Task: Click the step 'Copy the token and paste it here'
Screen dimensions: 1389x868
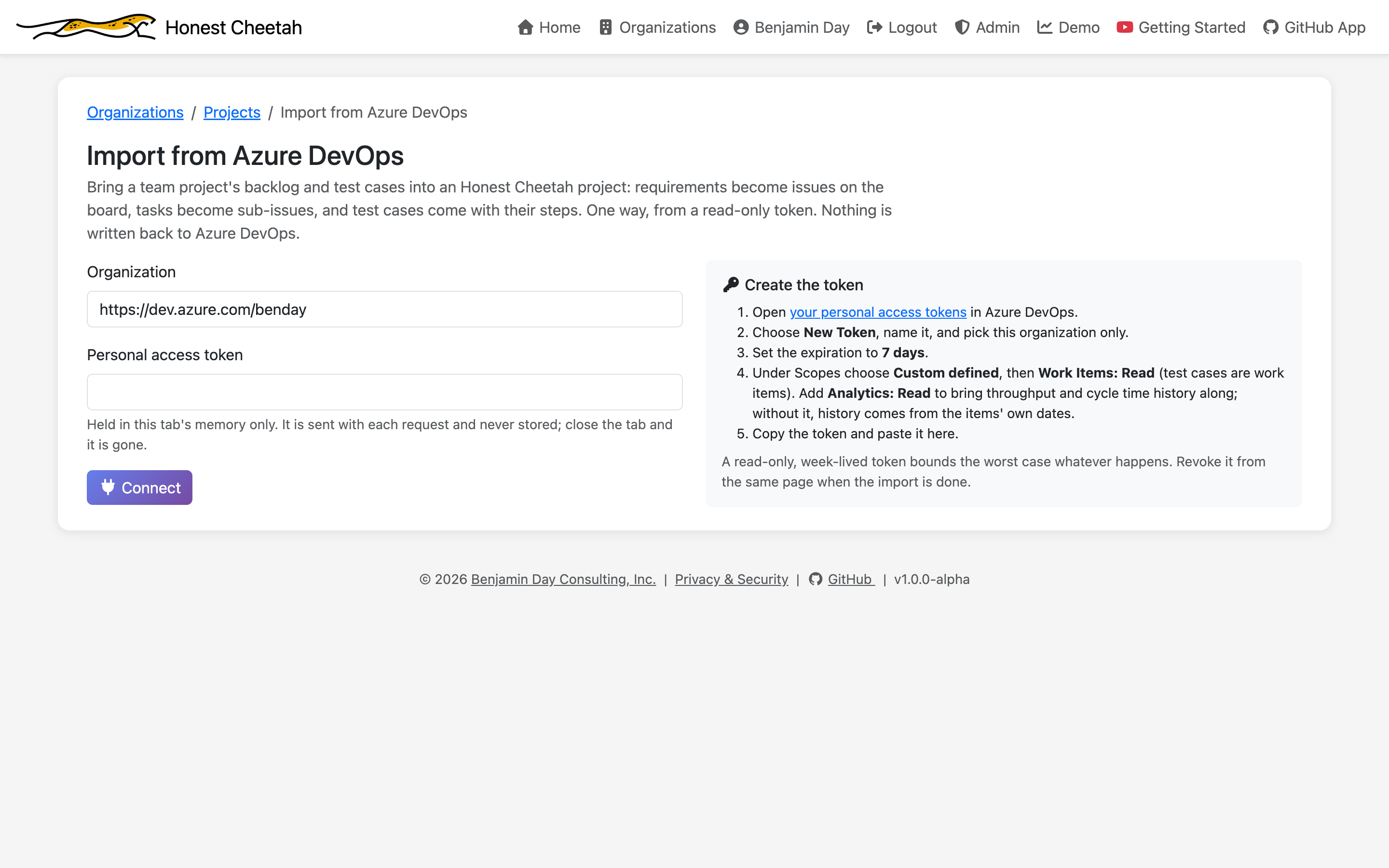Action: click(855, 434)
